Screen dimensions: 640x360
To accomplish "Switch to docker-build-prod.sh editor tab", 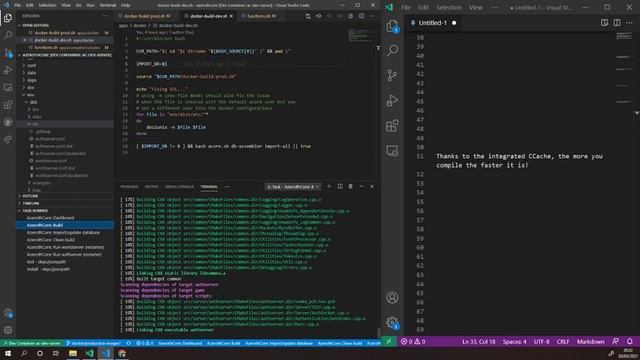I will (144, 16).
